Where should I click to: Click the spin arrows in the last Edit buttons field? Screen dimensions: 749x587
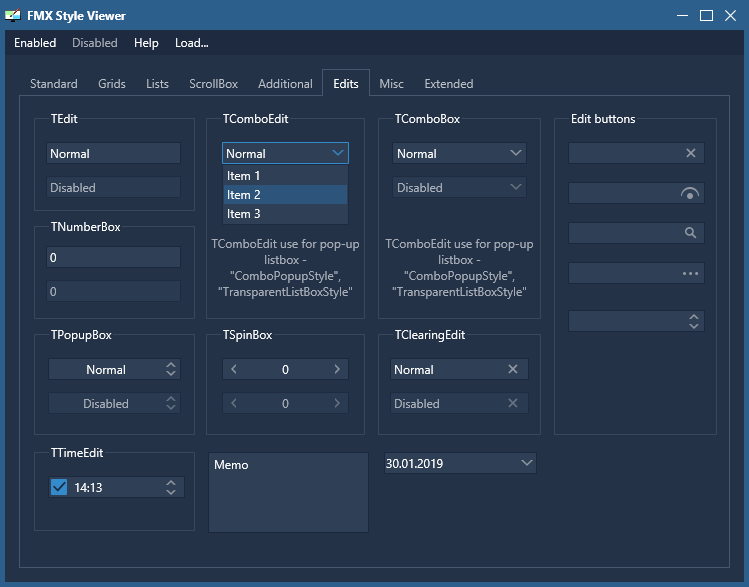tap(694, 321)
